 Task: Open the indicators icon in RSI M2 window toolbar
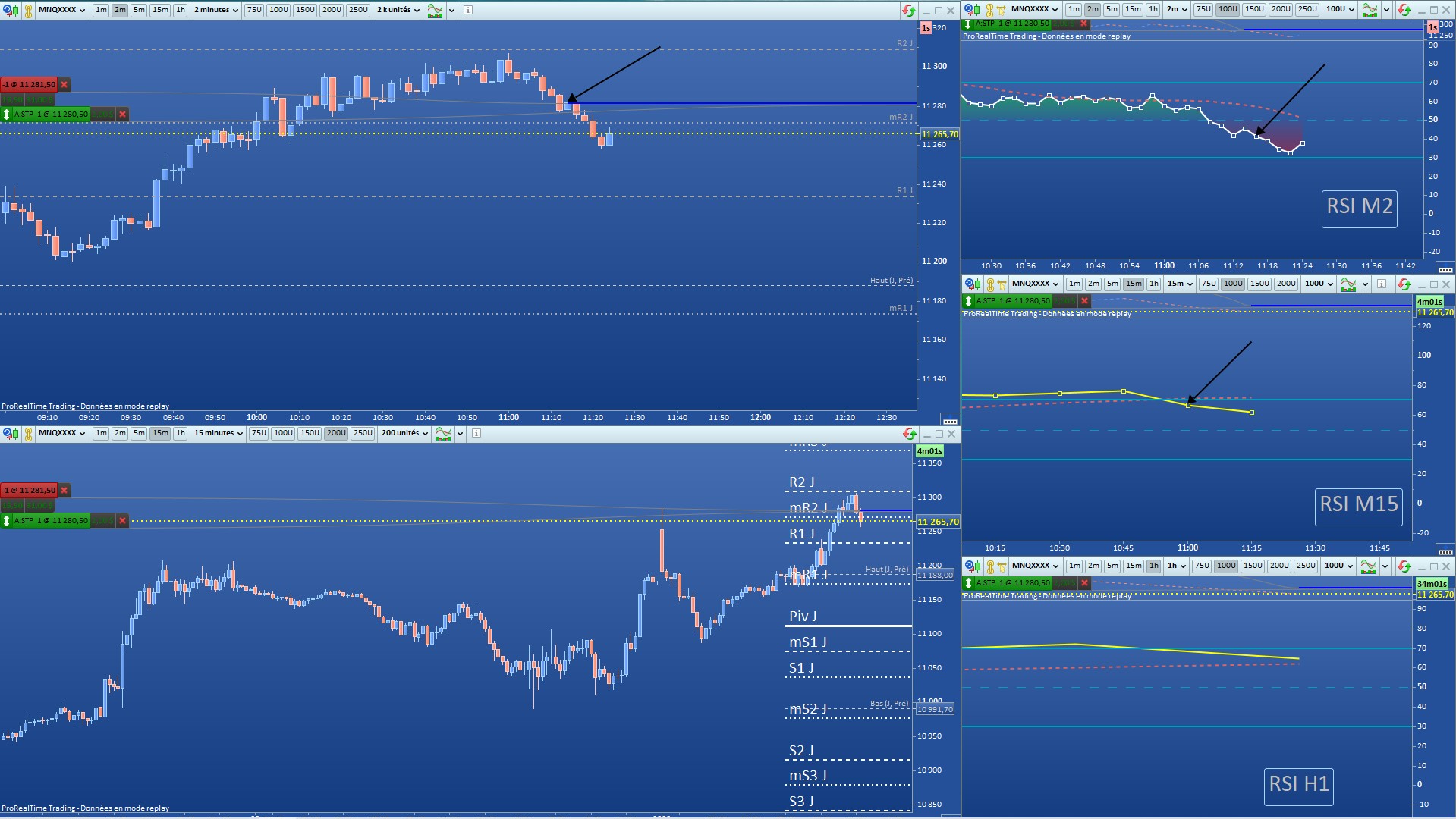pos(1370,10)
